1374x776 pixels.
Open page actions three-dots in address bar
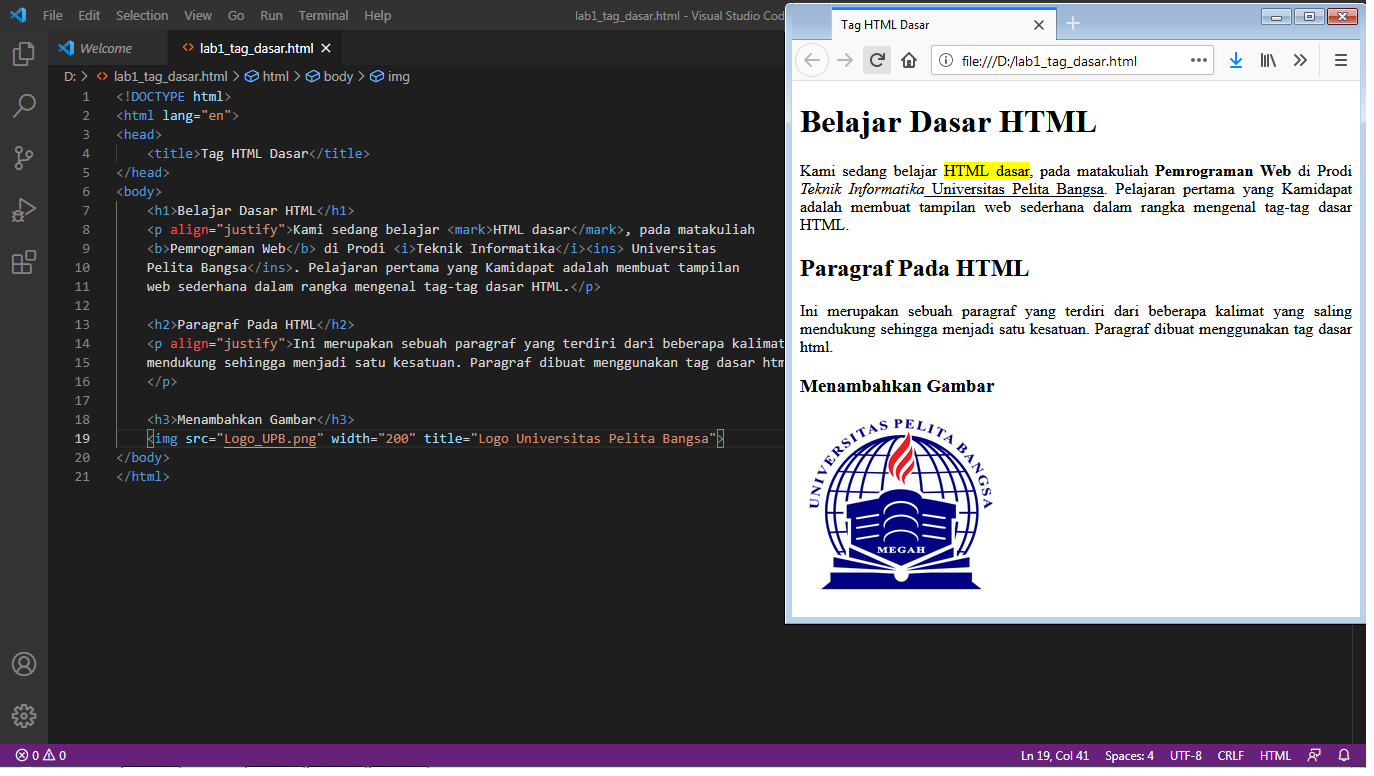tap(1199, 60)
